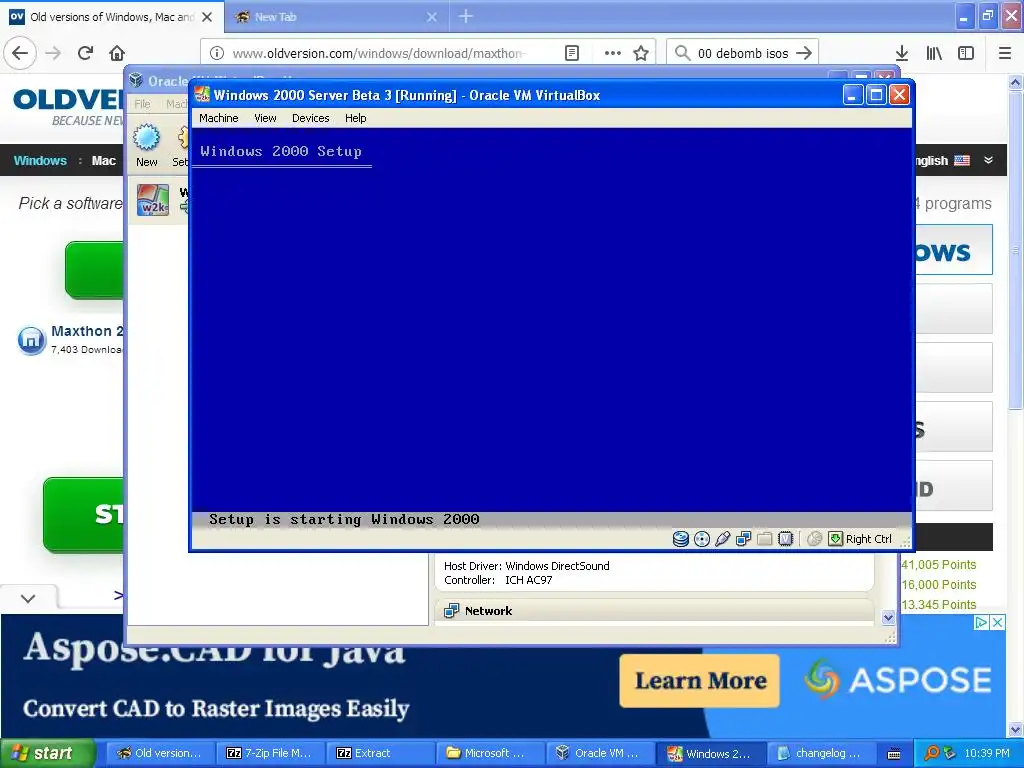Screen dimensions: 1024x768
Task: Click the site information icon in URL bar
Action: click(x=217, y=53)
